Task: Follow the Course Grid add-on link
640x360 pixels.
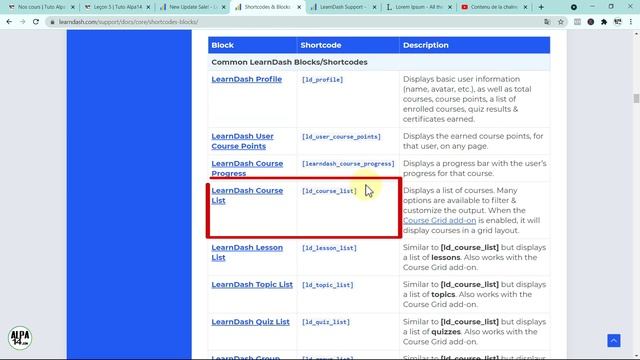Action: tap(439, 220)
